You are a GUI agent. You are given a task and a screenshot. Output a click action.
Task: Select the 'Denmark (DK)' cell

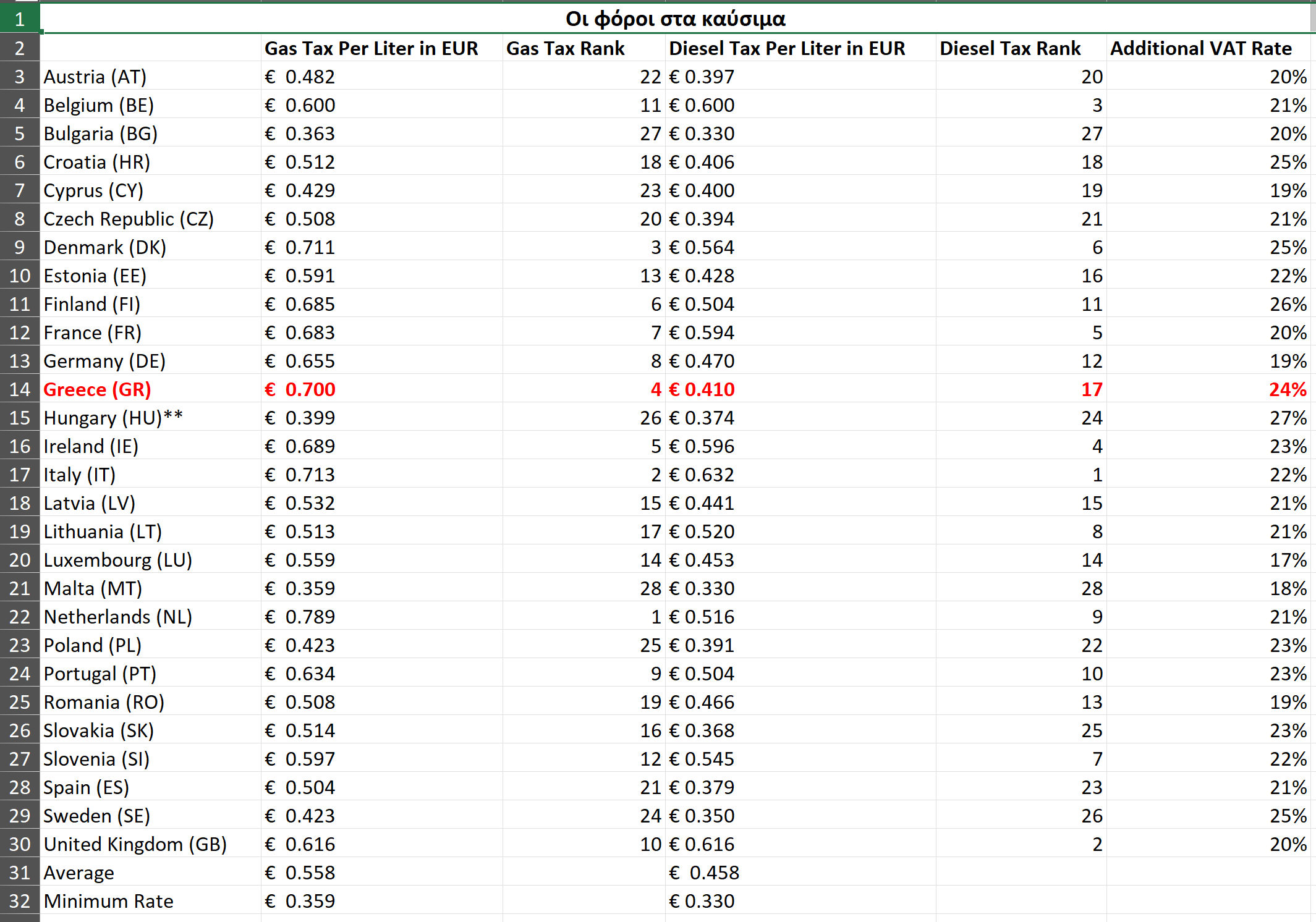tap(150, 247)
